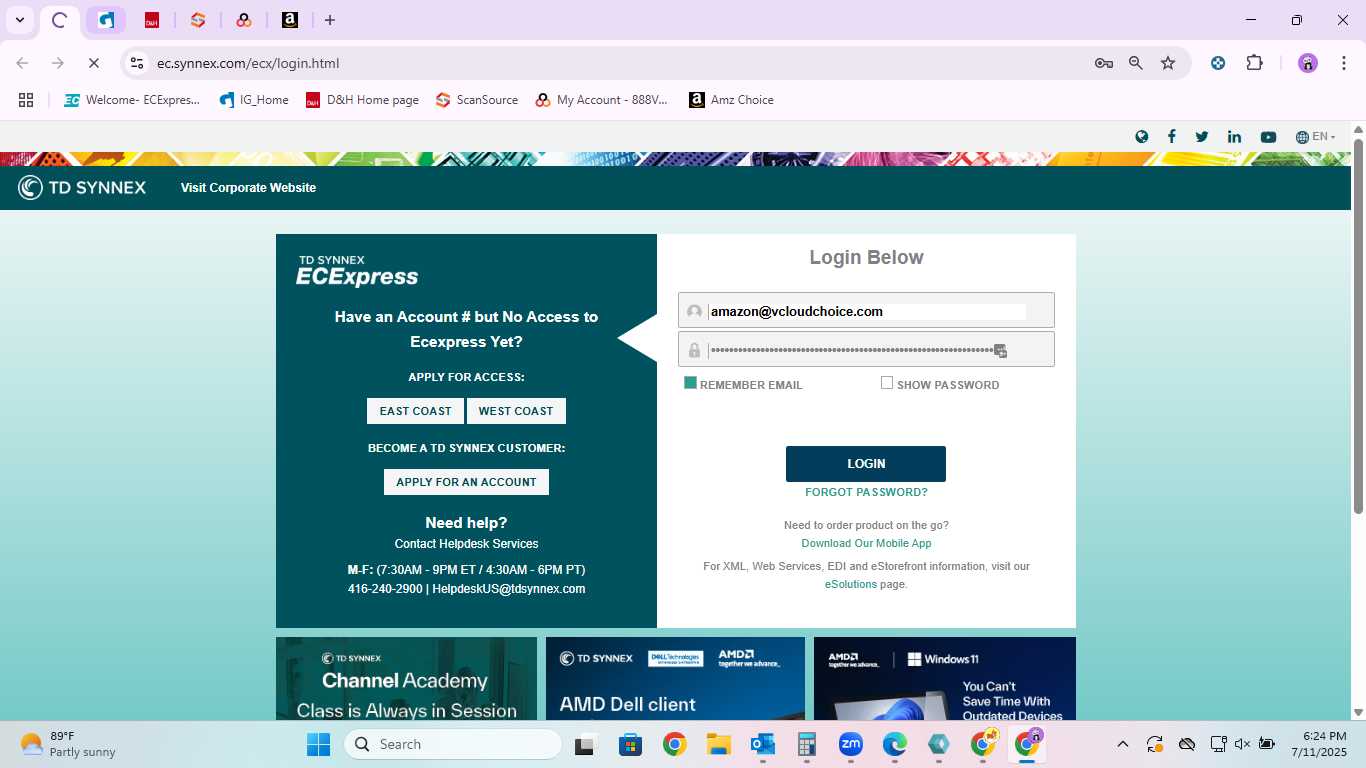
Task: Switch to the ScanSource browser tab
Action: click(198, 20)
